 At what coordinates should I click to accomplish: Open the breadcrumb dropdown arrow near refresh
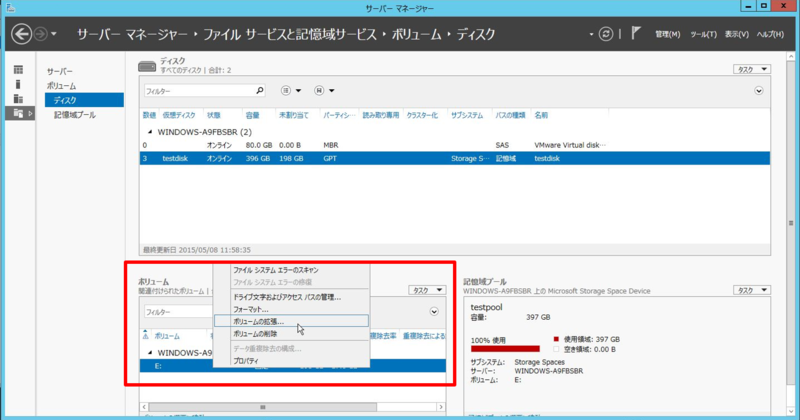click(x=591, y=34)
